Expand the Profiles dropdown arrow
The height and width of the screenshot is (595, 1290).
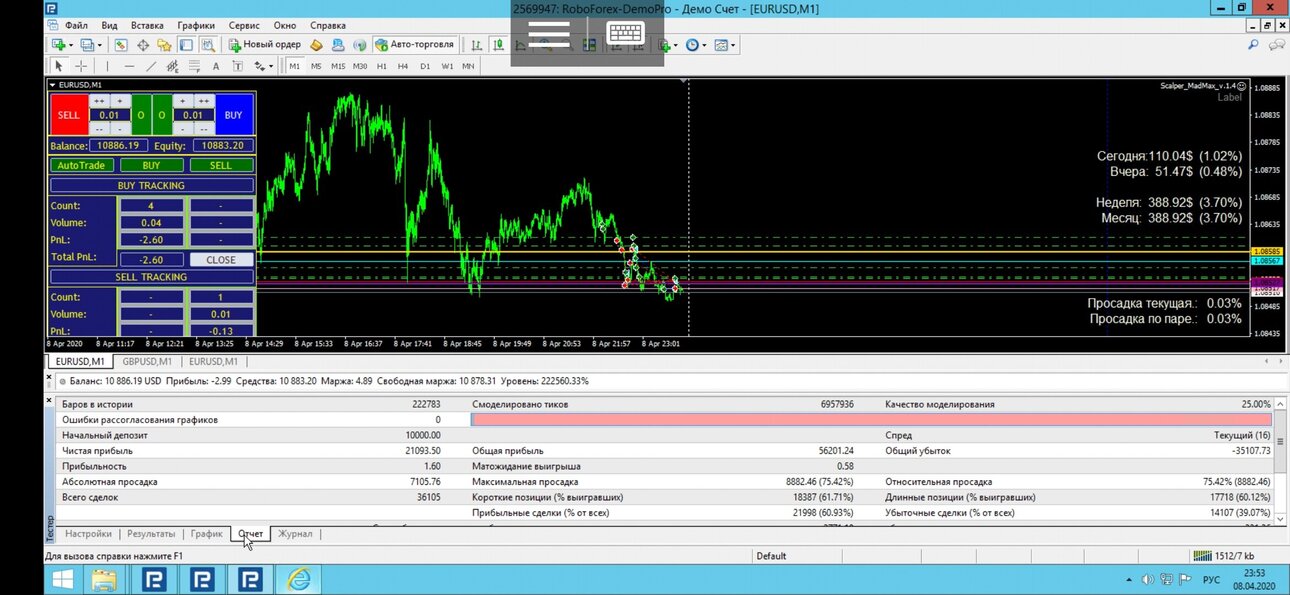point(100,45)
